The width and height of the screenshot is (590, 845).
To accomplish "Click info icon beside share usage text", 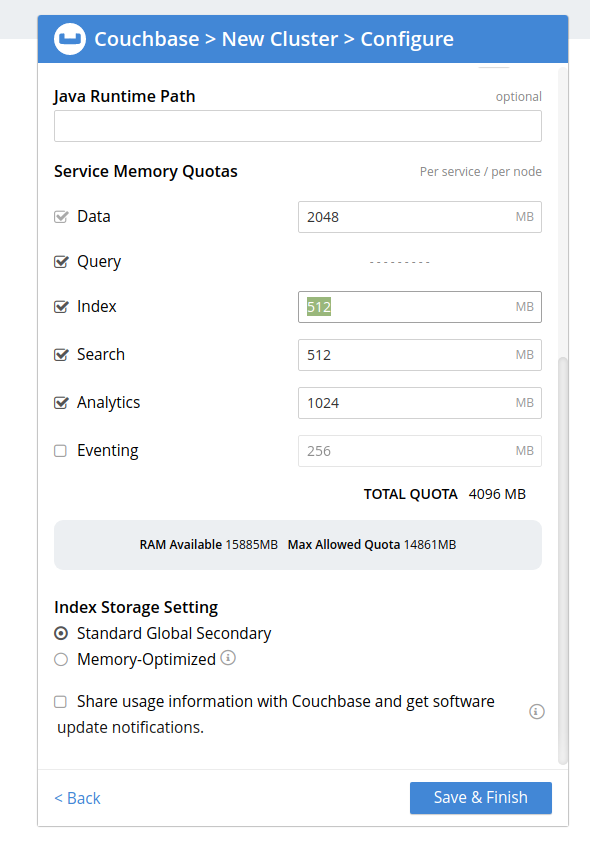I will [537, 711].
